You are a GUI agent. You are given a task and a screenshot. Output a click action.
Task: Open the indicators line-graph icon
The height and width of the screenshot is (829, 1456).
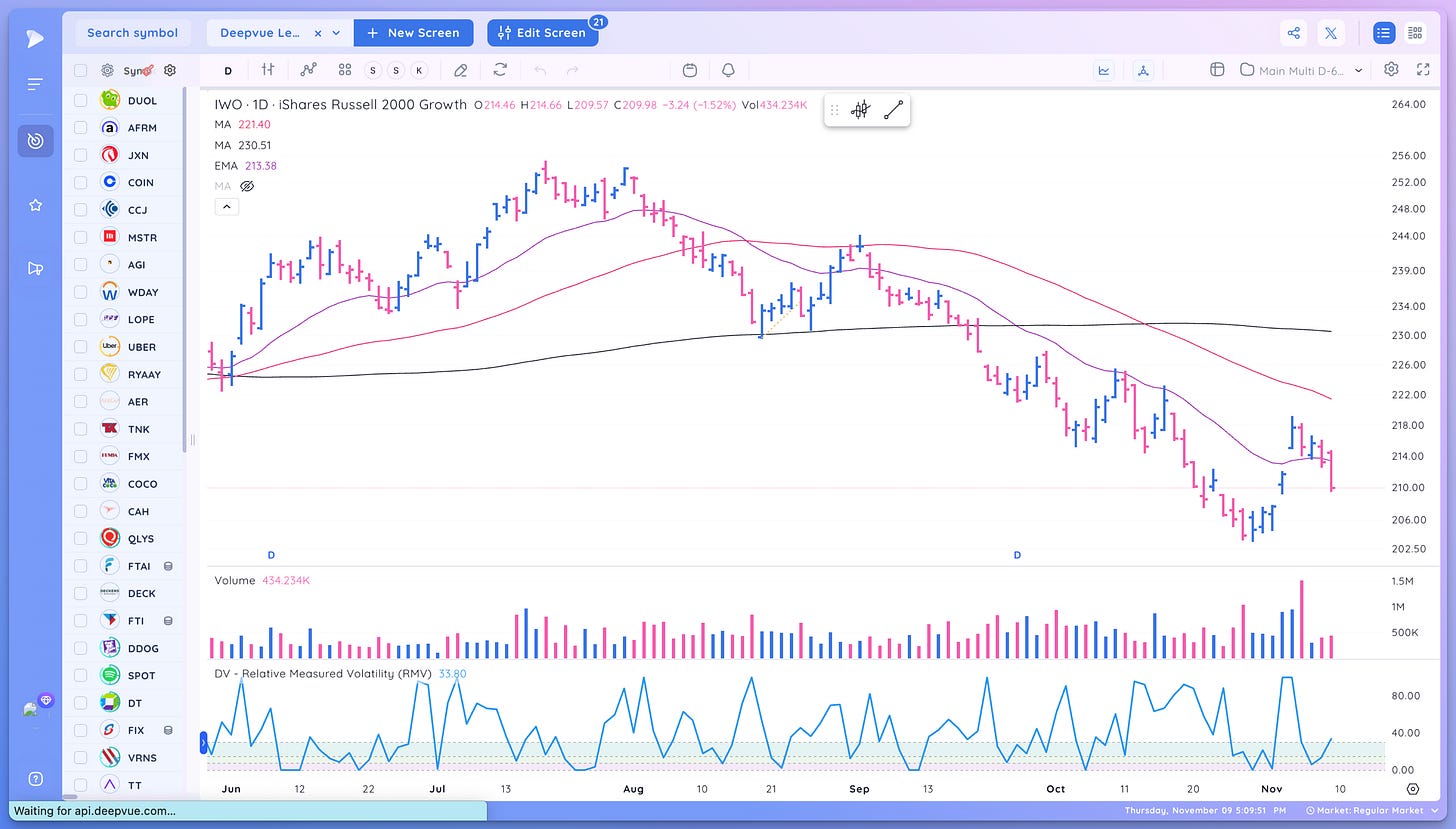(309, 70)
